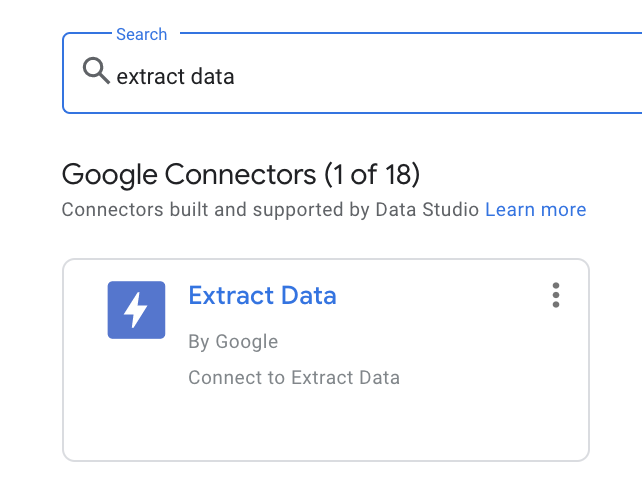Open the "Learn more" link
The width and height of the screenshot is (642, 488).
click(x=536, y=210)
